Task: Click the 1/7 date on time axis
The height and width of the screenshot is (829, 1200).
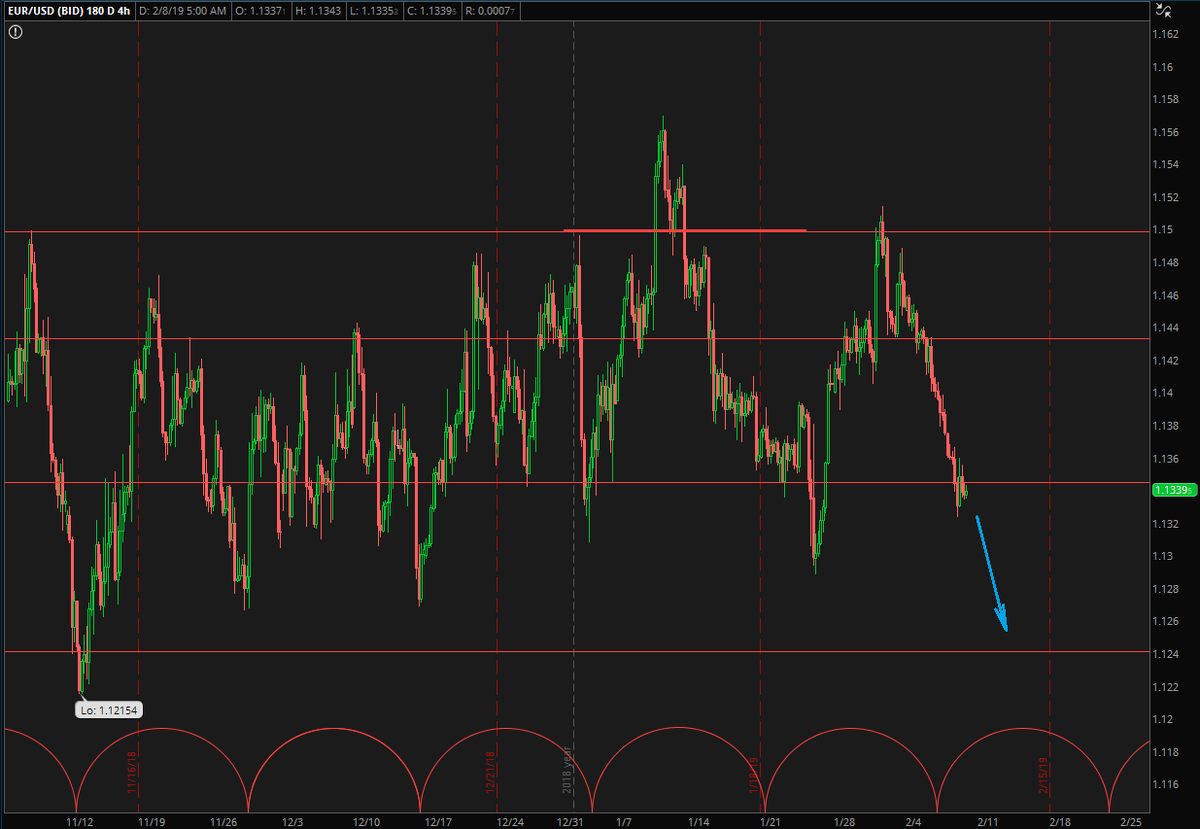Action: 623,821
